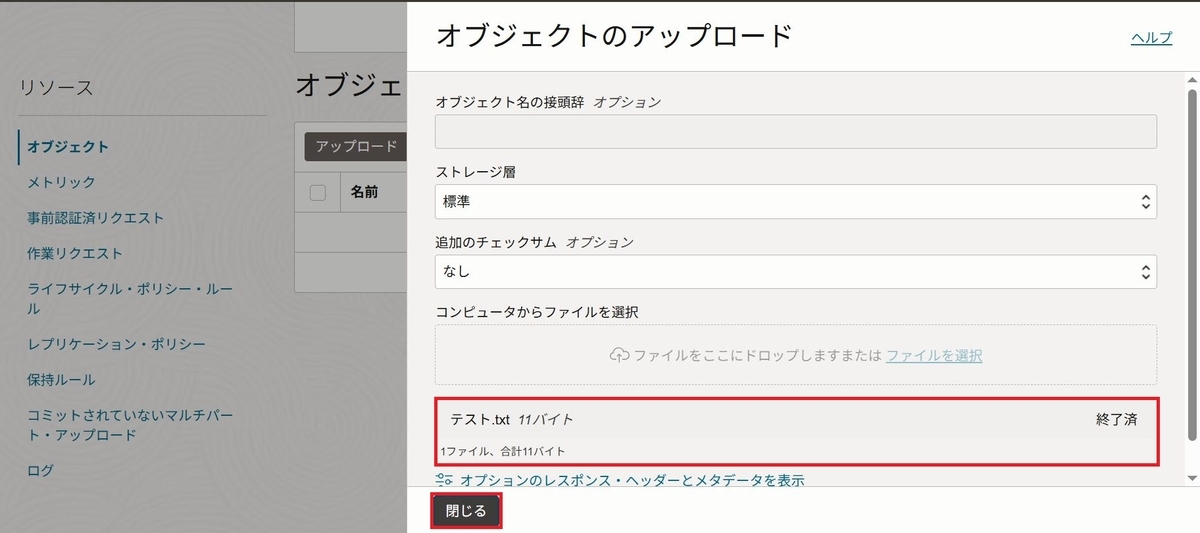Open the 追加のチェックサム dropdown showing なし

[x=796, y=271]
